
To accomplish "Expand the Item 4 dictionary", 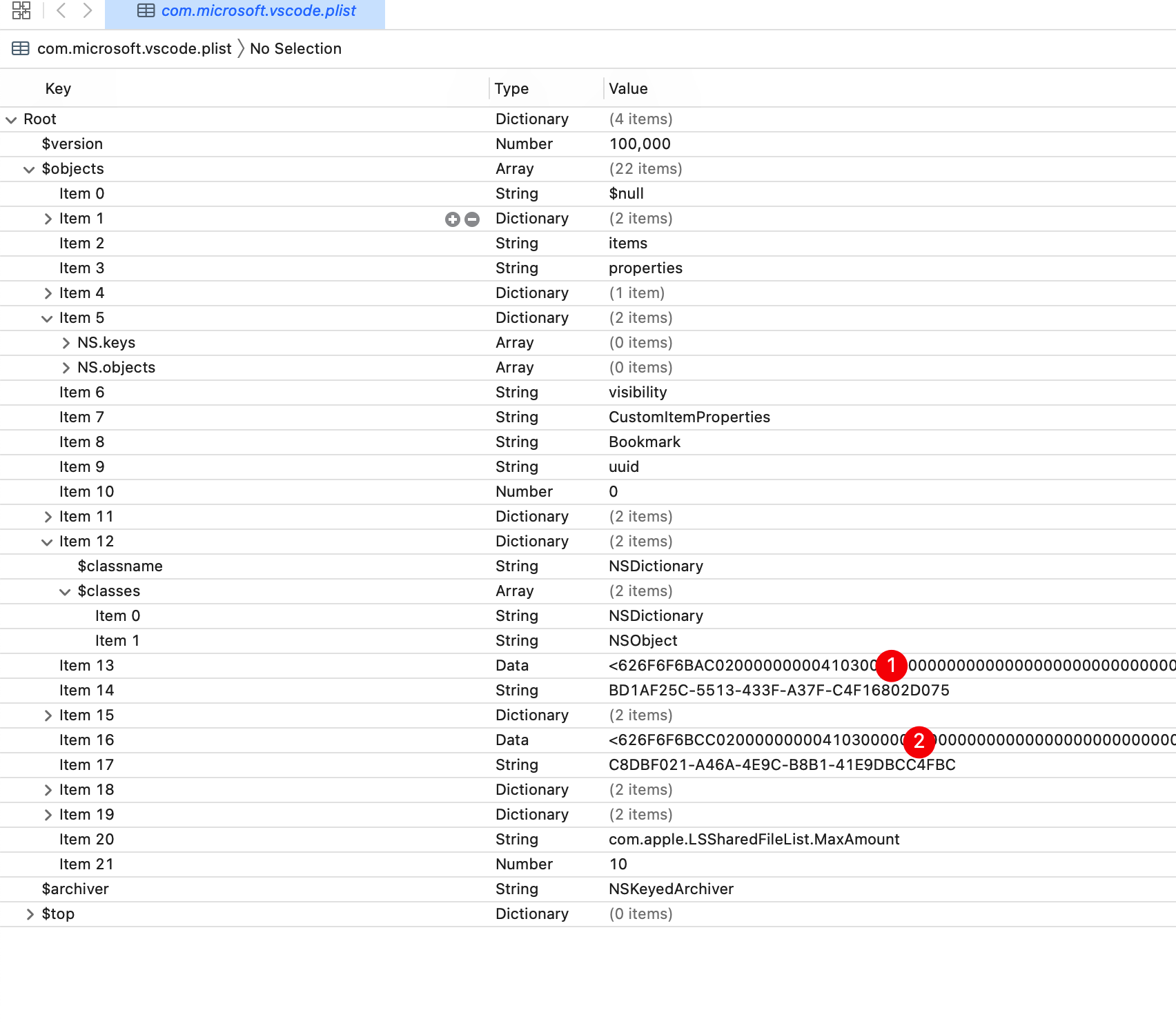I will click(x=48, y=293).
